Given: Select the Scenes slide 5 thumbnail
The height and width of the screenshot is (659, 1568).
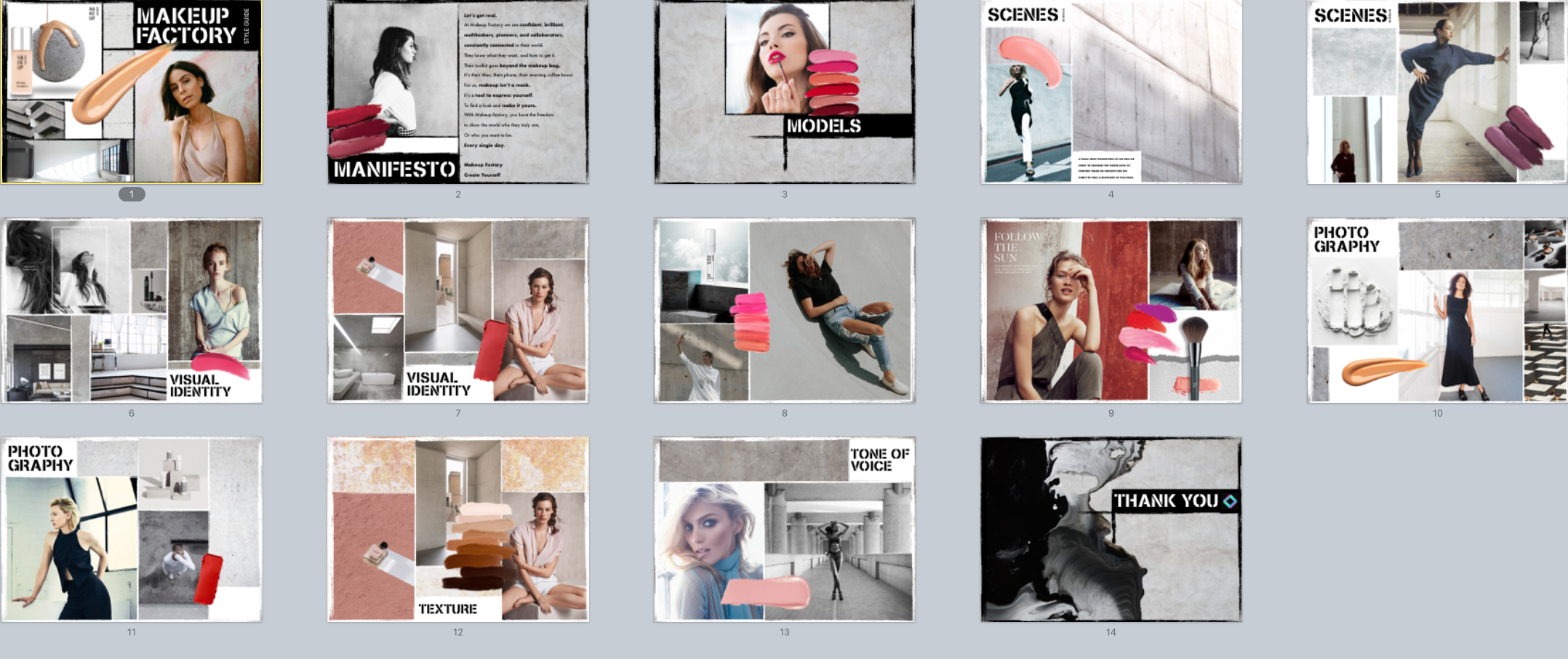Looking at the screenshot, I should tap(1437, 92).
